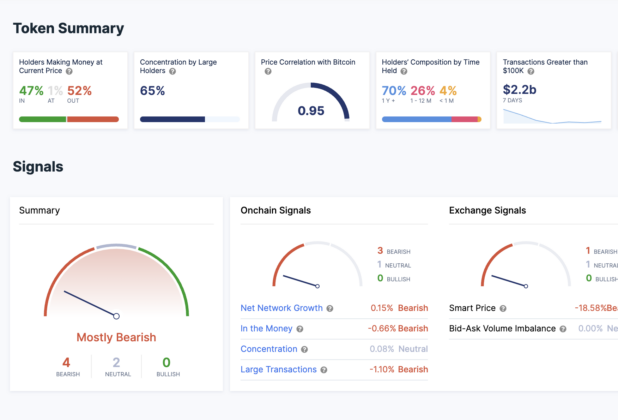Open help icon beside Concentration by Large Holders
Screen dimensions: 618x420
point(172,71)
